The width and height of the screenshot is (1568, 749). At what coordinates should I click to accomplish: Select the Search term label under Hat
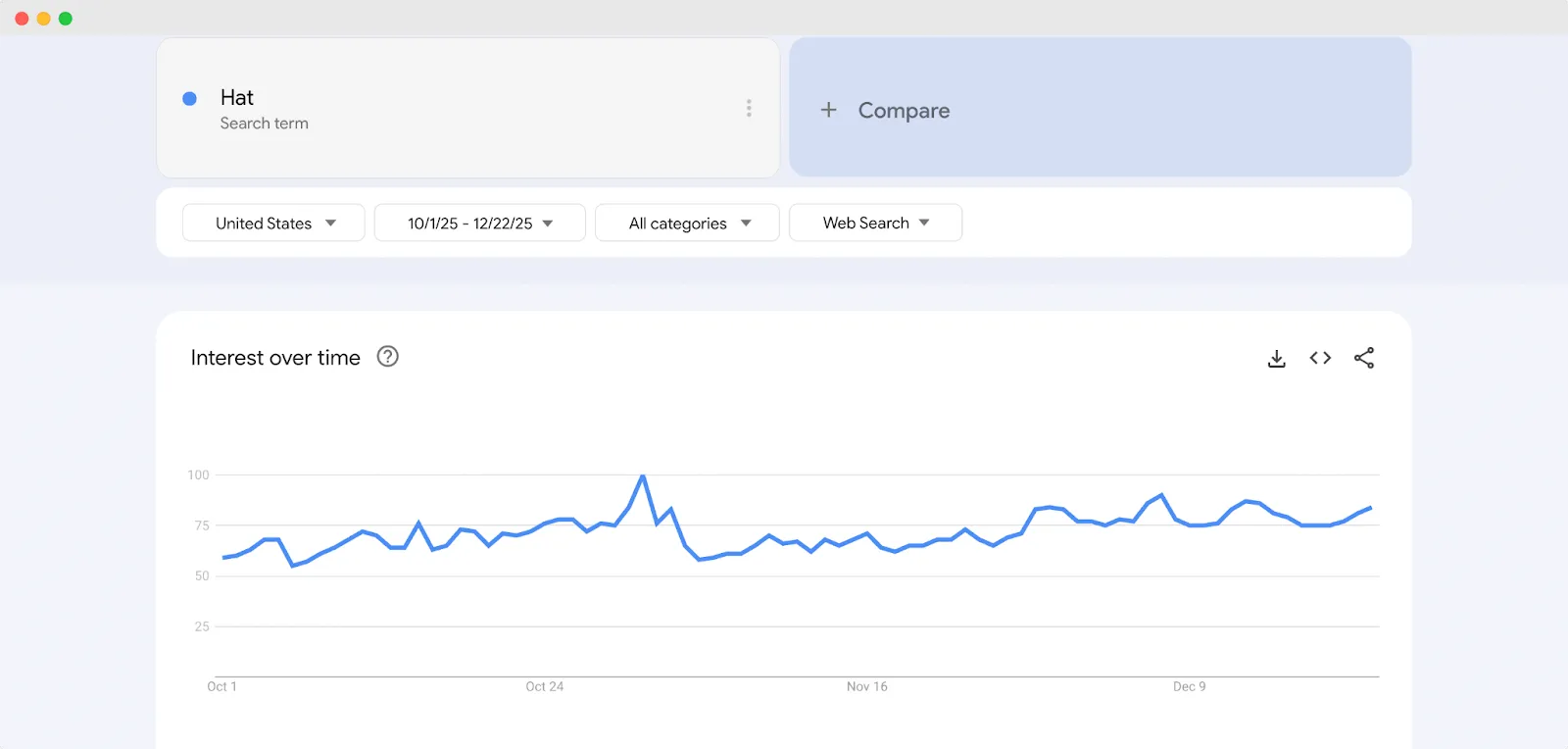click(265, 124)
